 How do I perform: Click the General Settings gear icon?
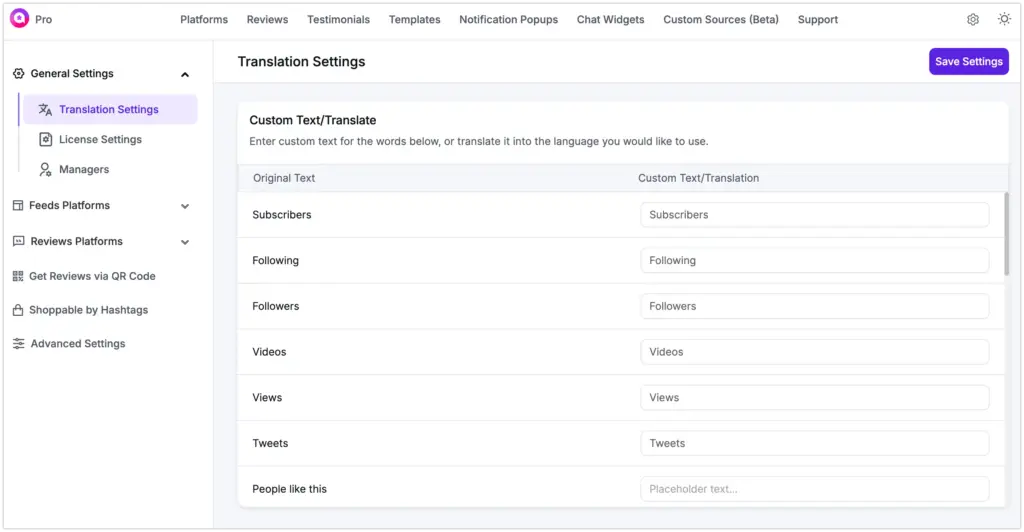point(18,74)
